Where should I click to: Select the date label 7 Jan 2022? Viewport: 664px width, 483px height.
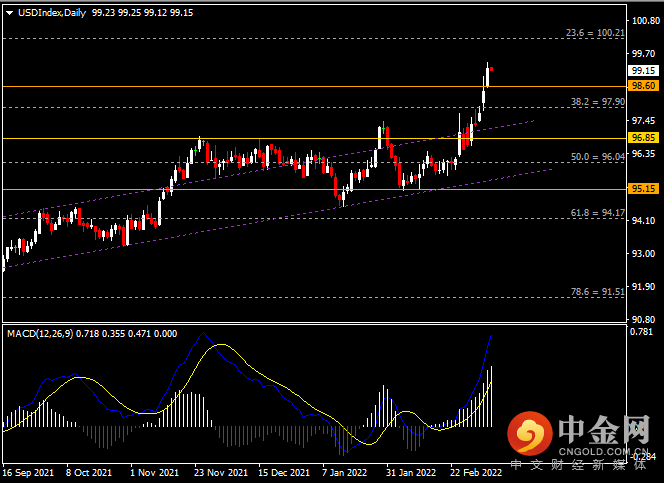344,472
